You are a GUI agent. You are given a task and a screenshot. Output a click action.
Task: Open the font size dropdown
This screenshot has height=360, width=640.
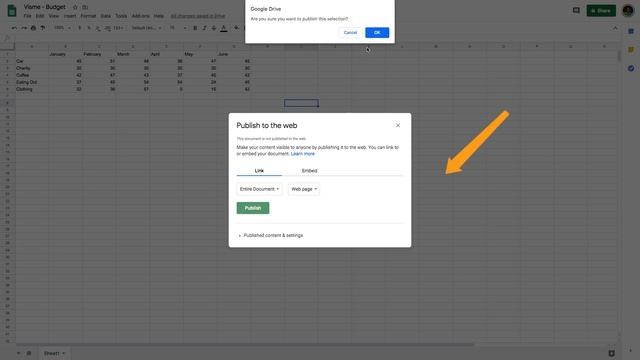click(178, 28)
